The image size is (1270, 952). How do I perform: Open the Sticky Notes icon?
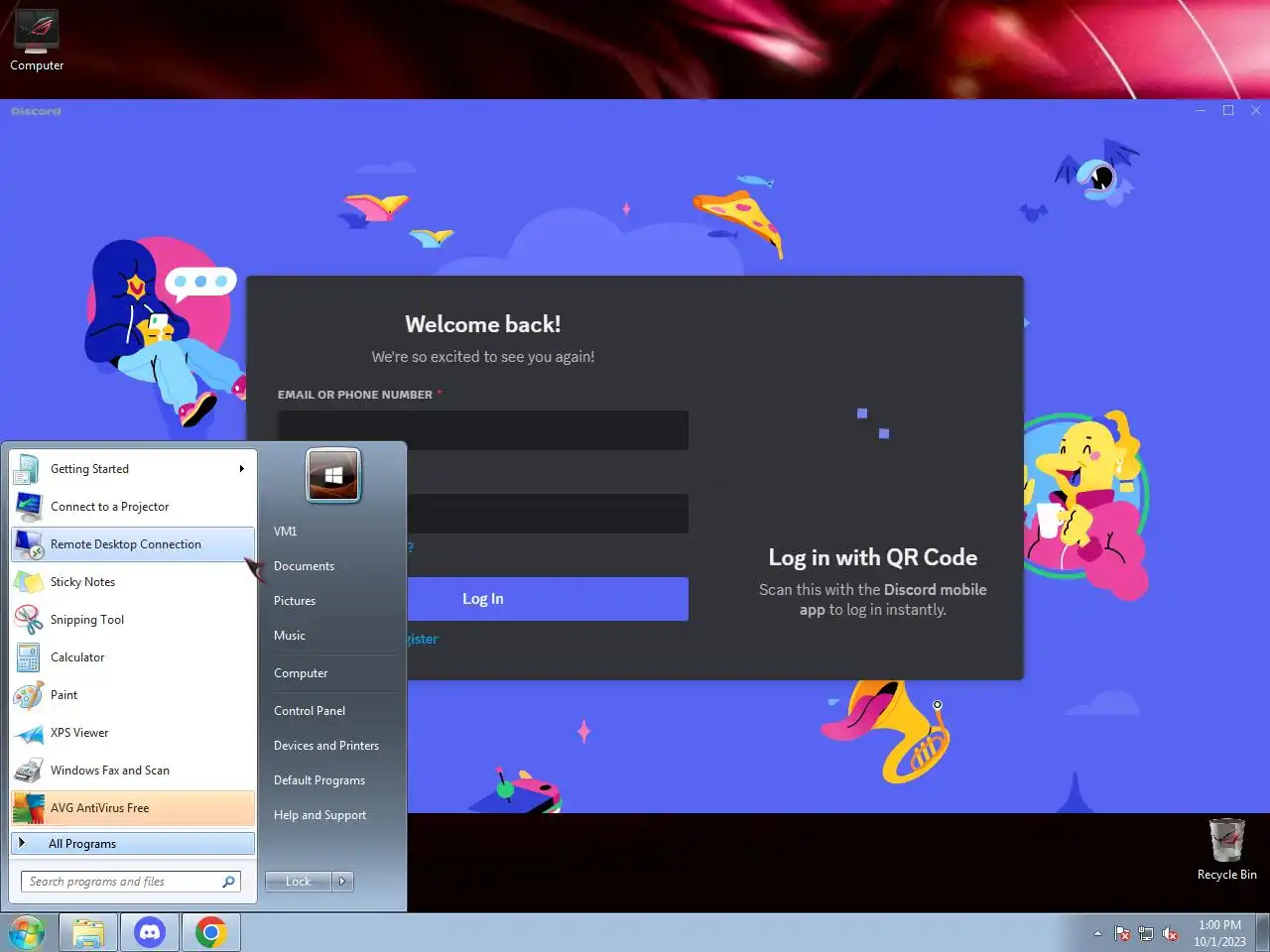coord(28,582)
